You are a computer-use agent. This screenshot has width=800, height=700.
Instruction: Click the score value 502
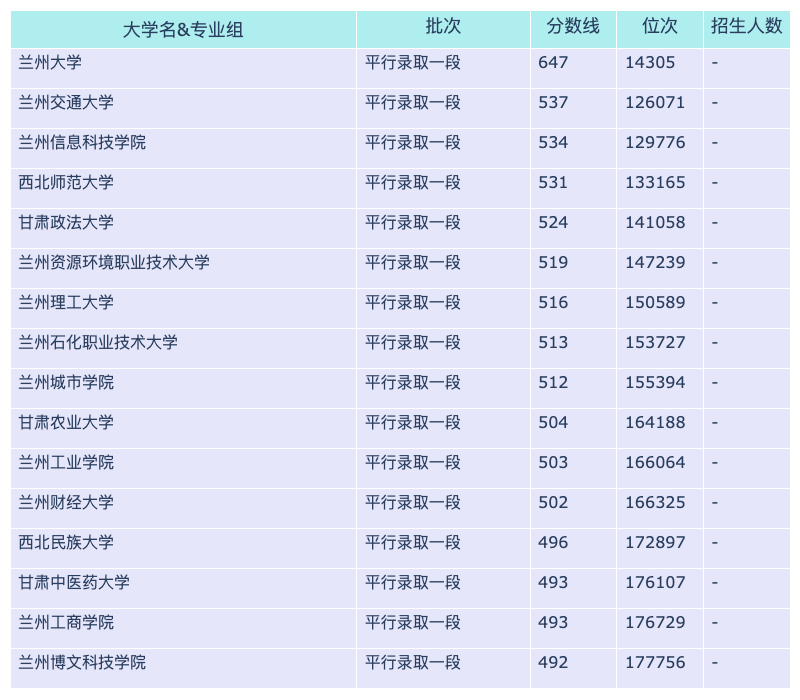[553, 503]
